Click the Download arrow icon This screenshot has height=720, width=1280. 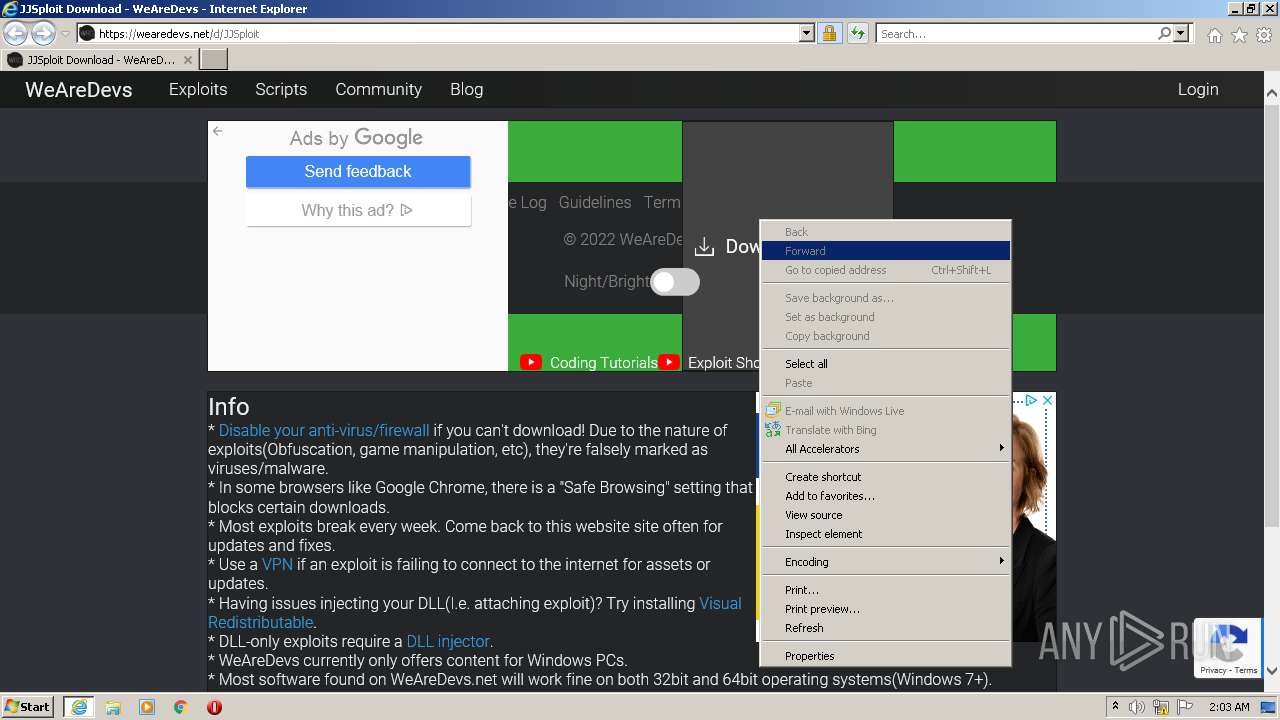tap(704, 247)
